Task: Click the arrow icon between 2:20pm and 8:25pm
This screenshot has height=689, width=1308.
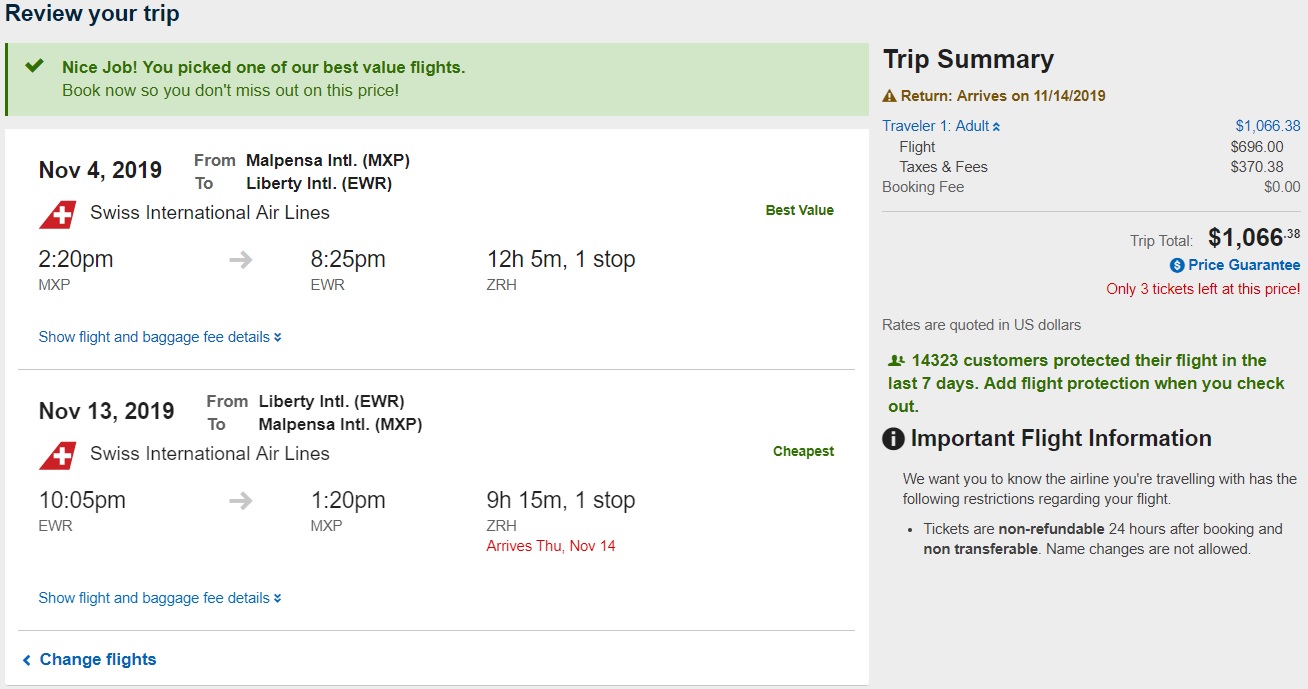Action: (x=240, y=260)
